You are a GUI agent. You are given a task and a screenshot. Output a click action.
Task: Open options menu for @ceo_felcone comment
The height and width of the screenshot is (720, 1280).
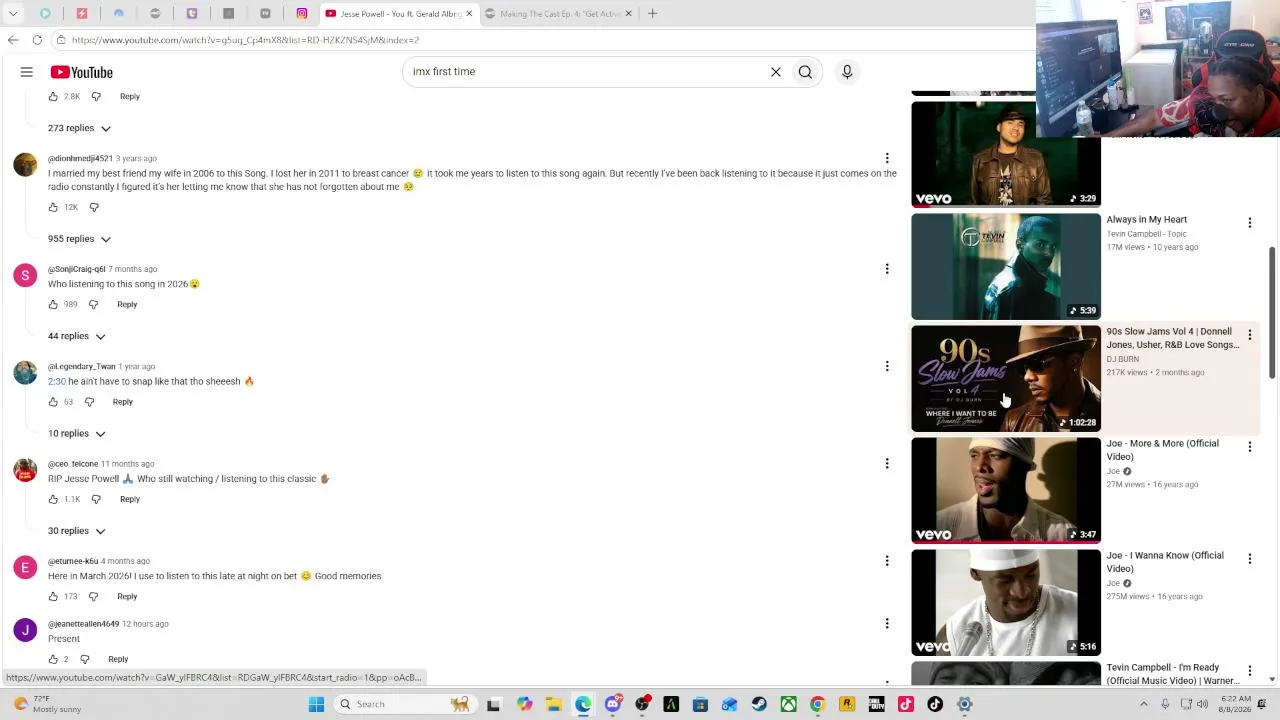tap(887, 464)
